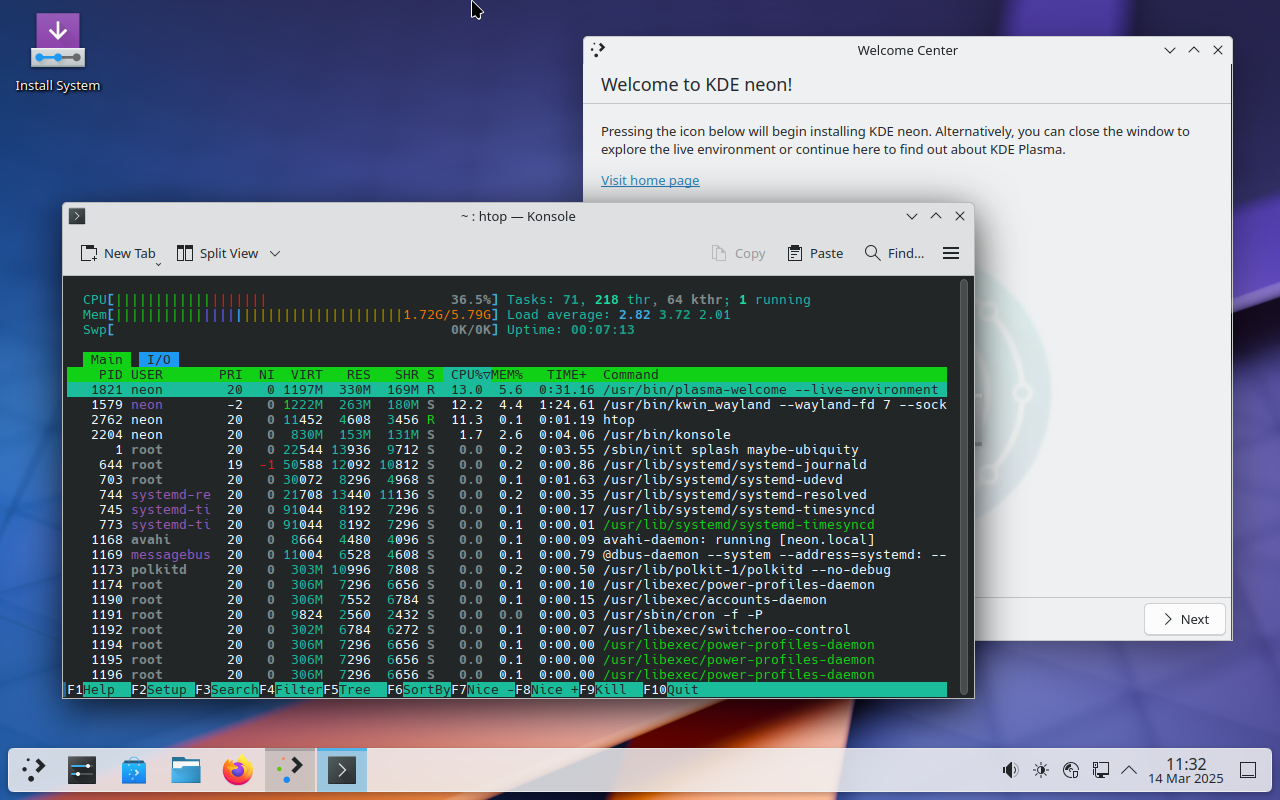Select the switcheroo-control process row
The width and height of the screenshot is (1280, 800).
507,629
